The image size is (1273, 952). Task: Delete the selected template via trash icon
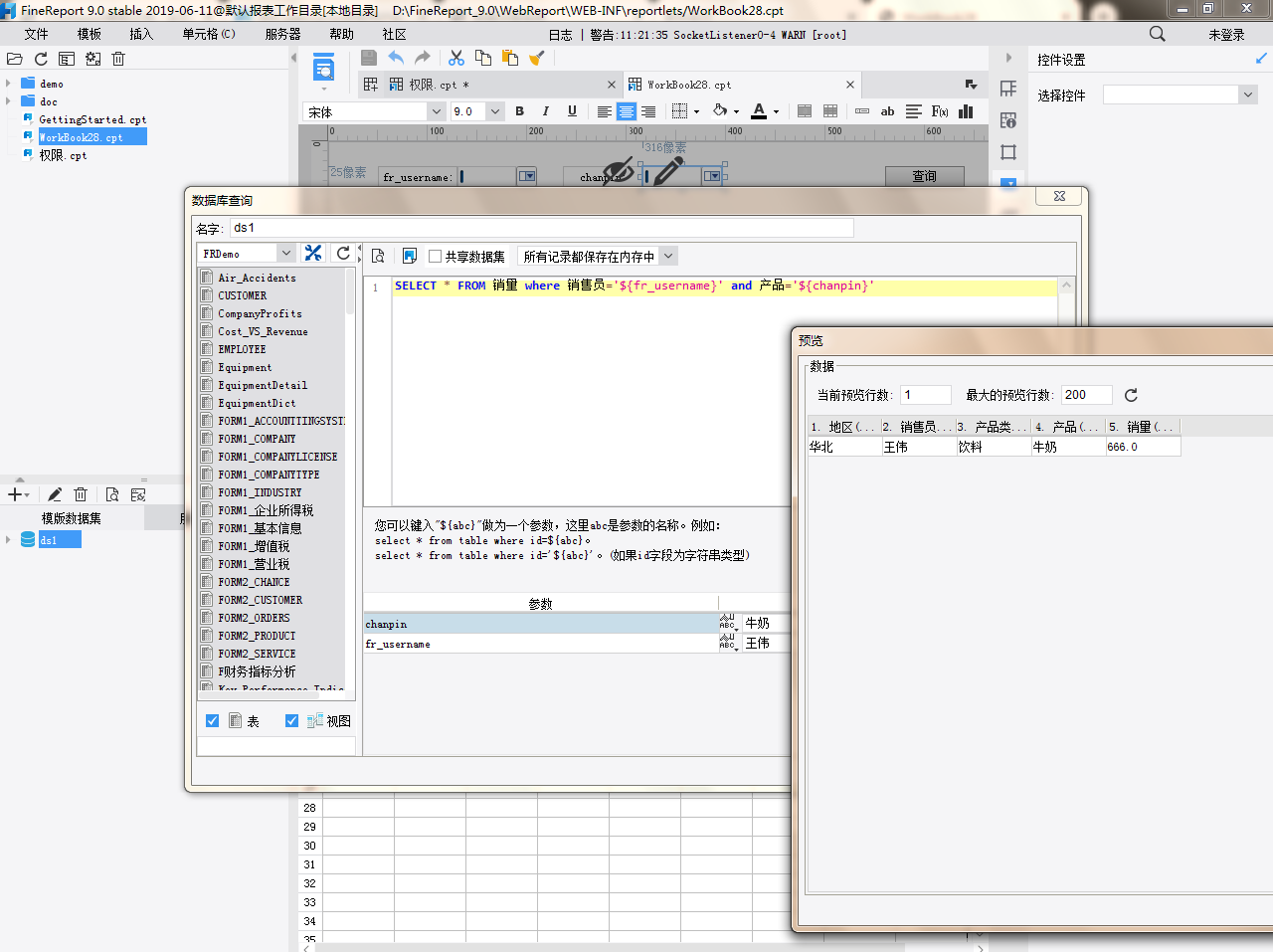point(118,59)
